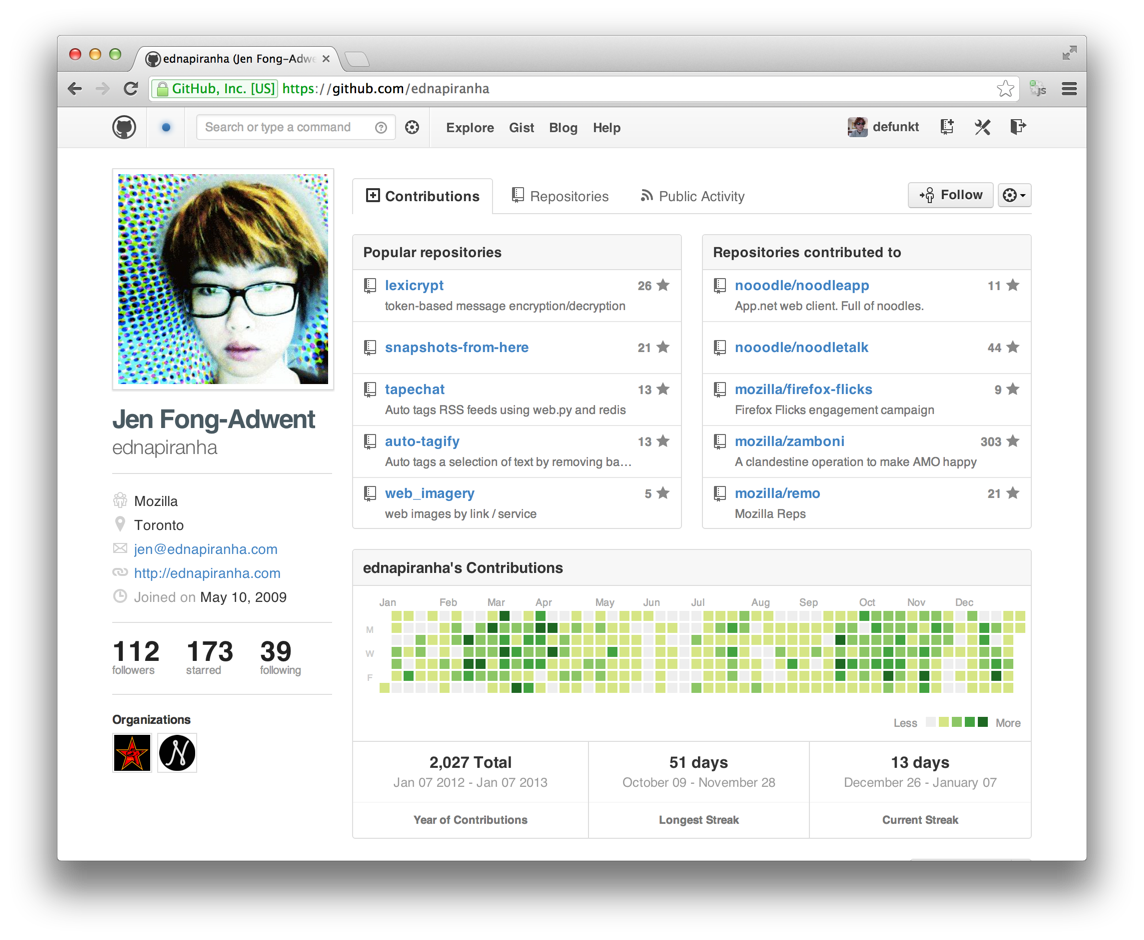View the 112 followers count
This screenshot has height=940, width=1144.
(x=136, y=657)
